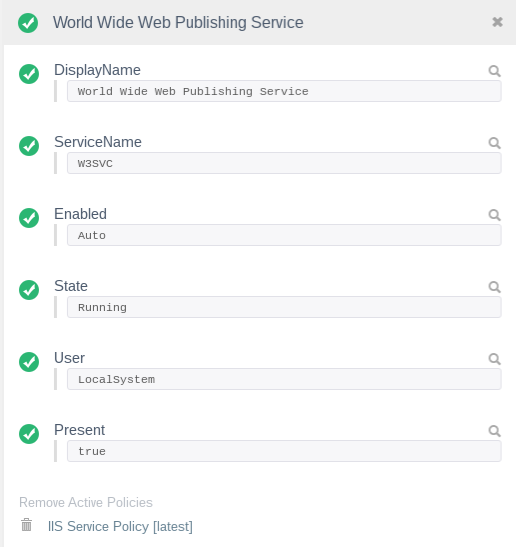Click green check status icon in panel header

(x=28, y=23)
